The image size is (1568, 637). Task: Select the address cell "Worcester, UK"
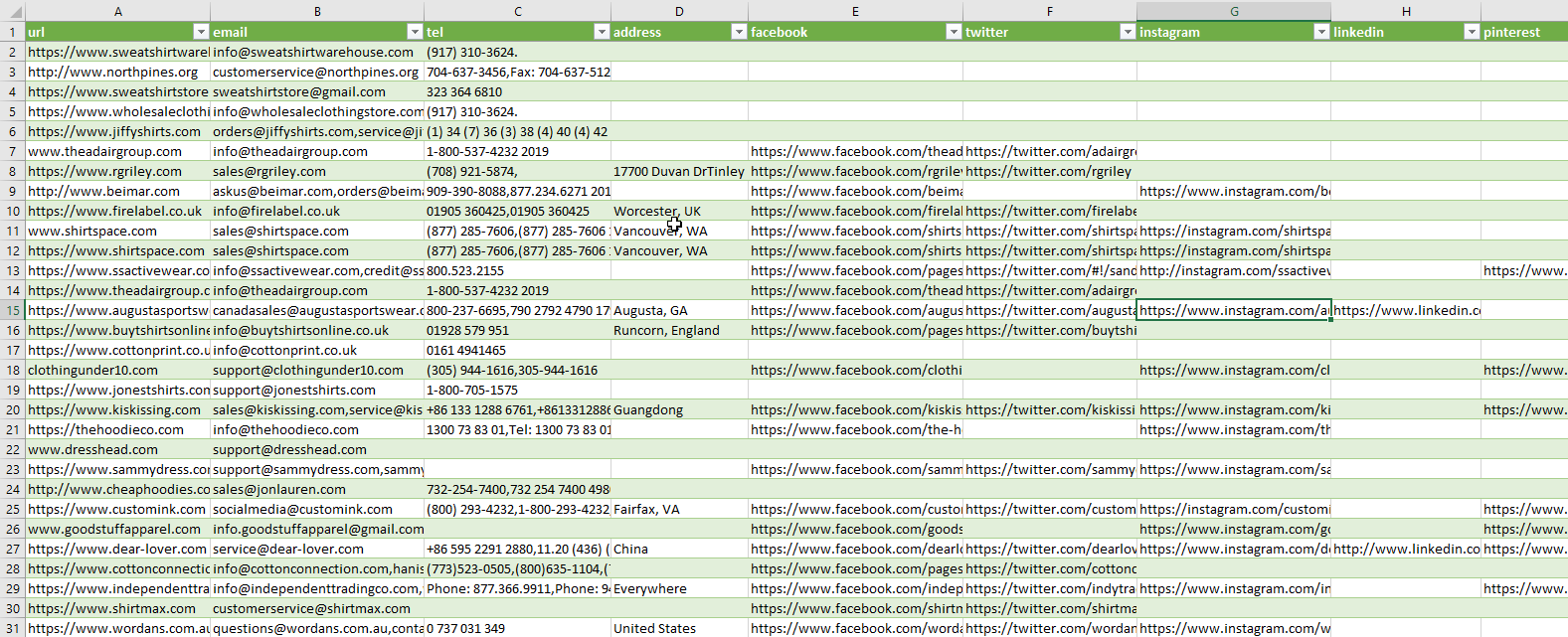point(679,211)
